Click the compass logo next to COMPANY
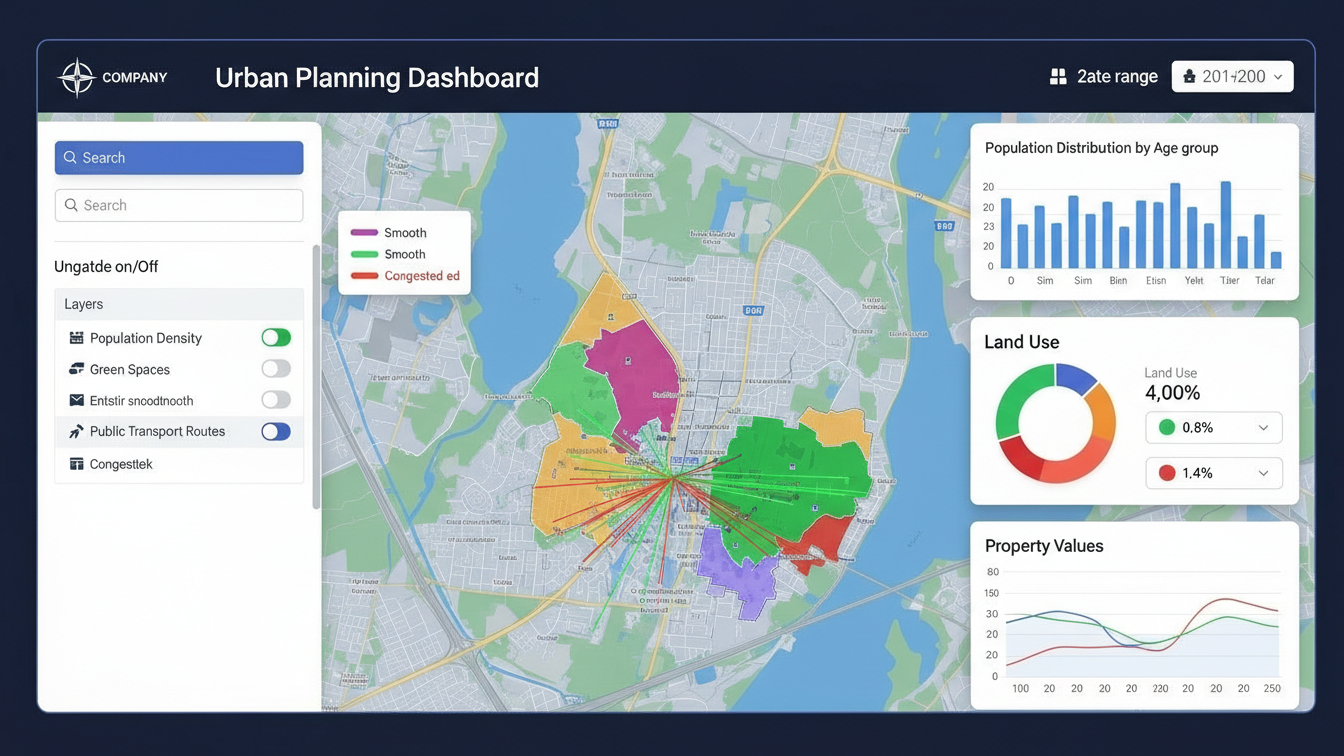Viewport: 1344px width, 756px height. pyautogui.click(x=77, y=76)
